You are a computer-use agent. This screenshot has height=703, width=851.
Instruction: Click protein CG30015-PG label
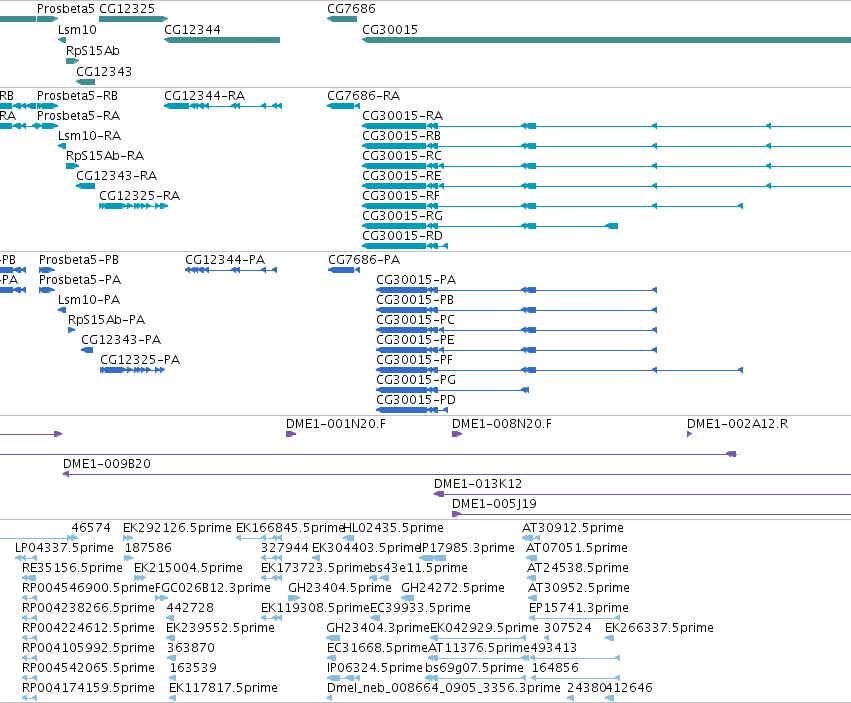(416, 381)
